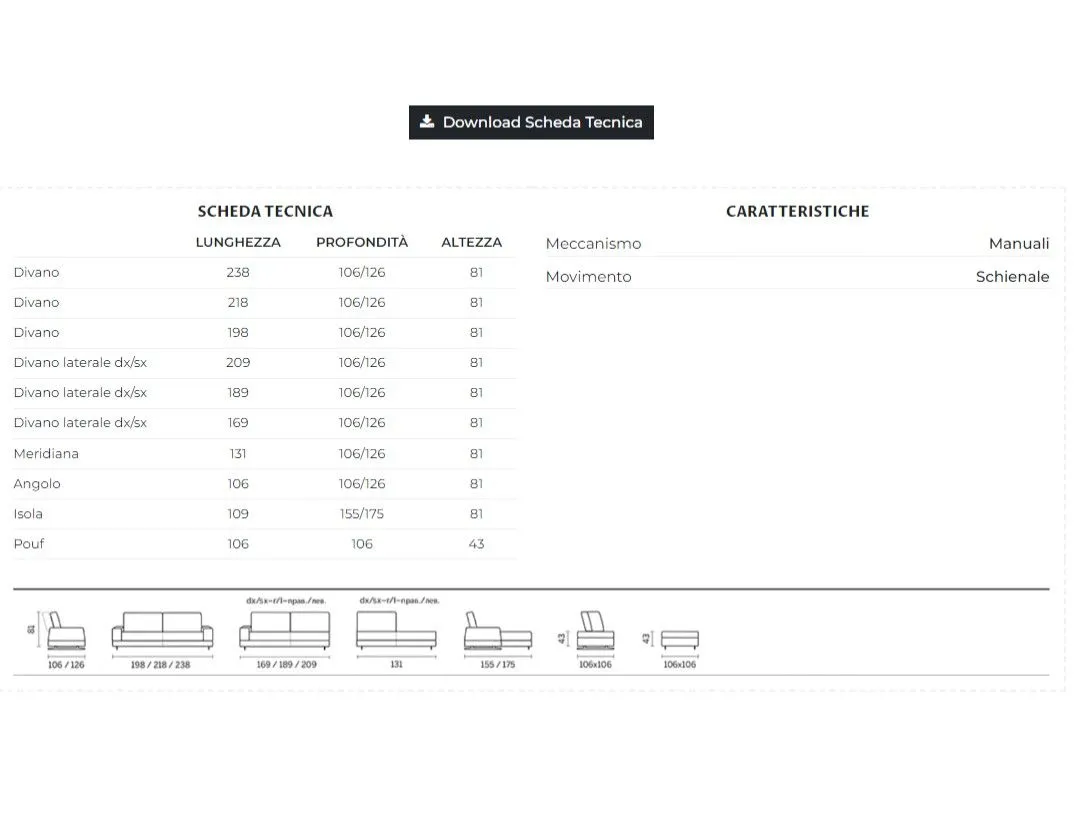
Task: Click the ALTEZZA column header
Action: [x=471, y=243]
